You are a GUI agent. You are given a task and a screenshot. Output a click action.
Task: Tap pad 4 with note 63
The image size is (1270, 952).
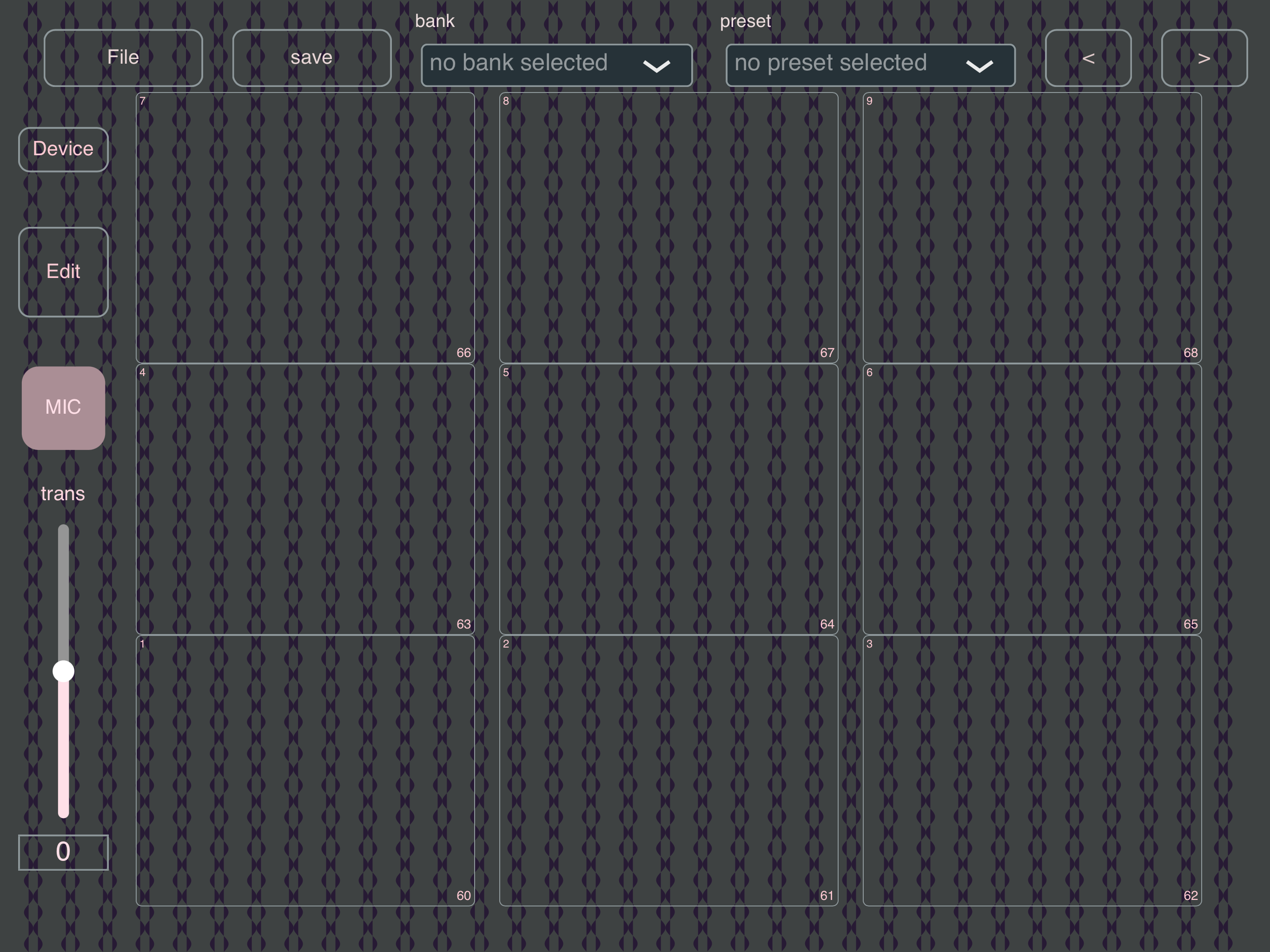(305, 499)
